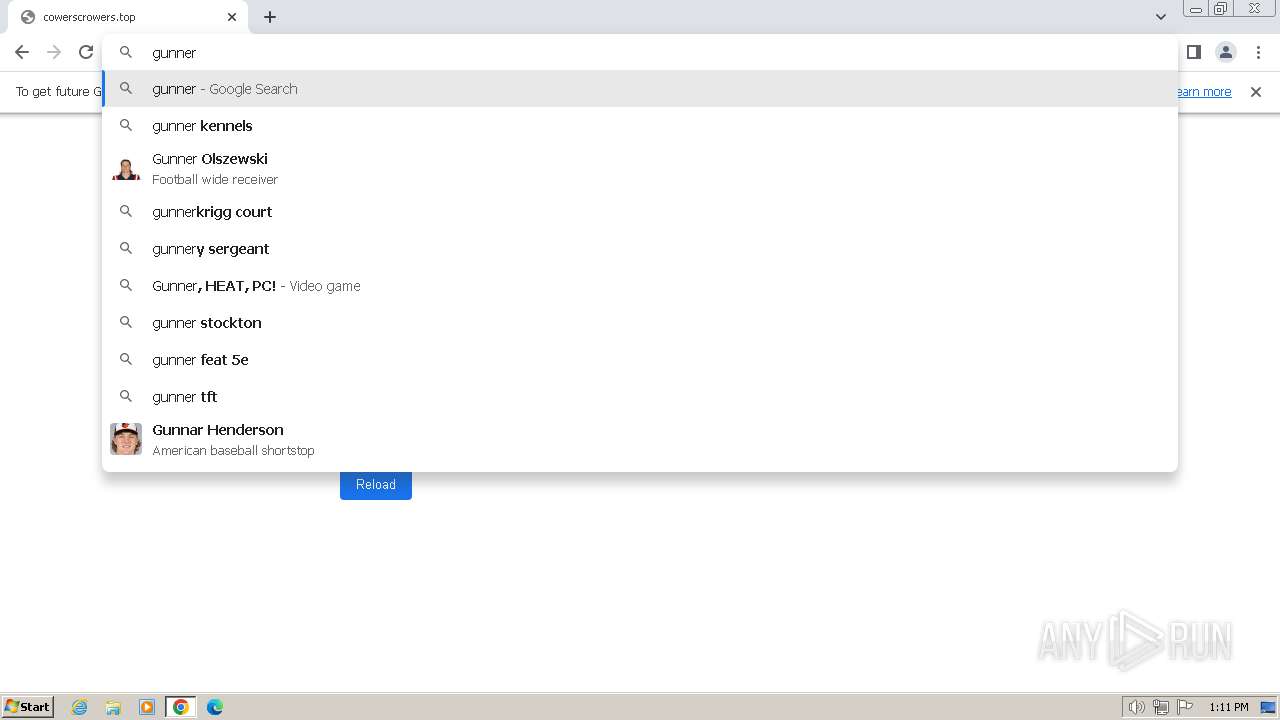Open the Chrome three-dot menu

1258,52
